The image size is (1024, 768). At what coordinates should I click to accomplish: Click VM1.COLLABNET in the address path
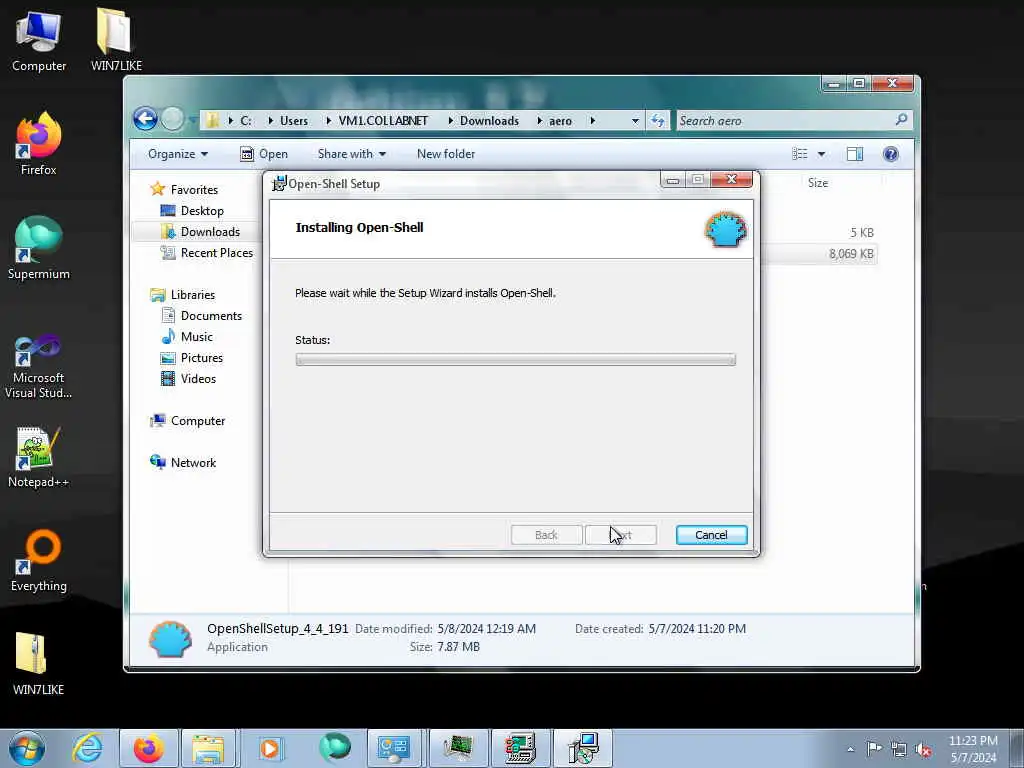pyautogui.click(x=383, y=121)
